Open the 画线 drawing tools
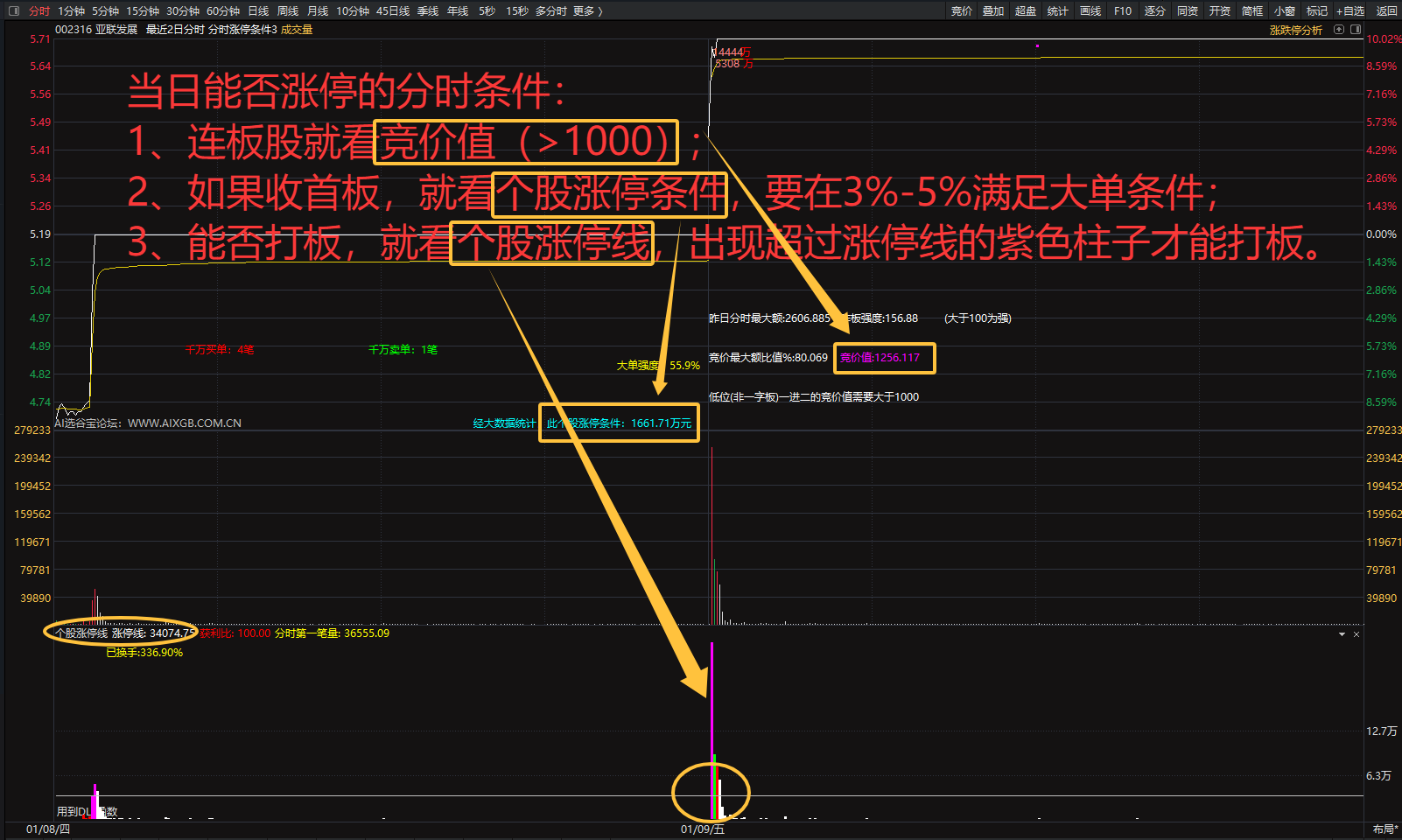Viewport: 1402px width, 840px height. pyautogui.click(x=1090, y=10)
